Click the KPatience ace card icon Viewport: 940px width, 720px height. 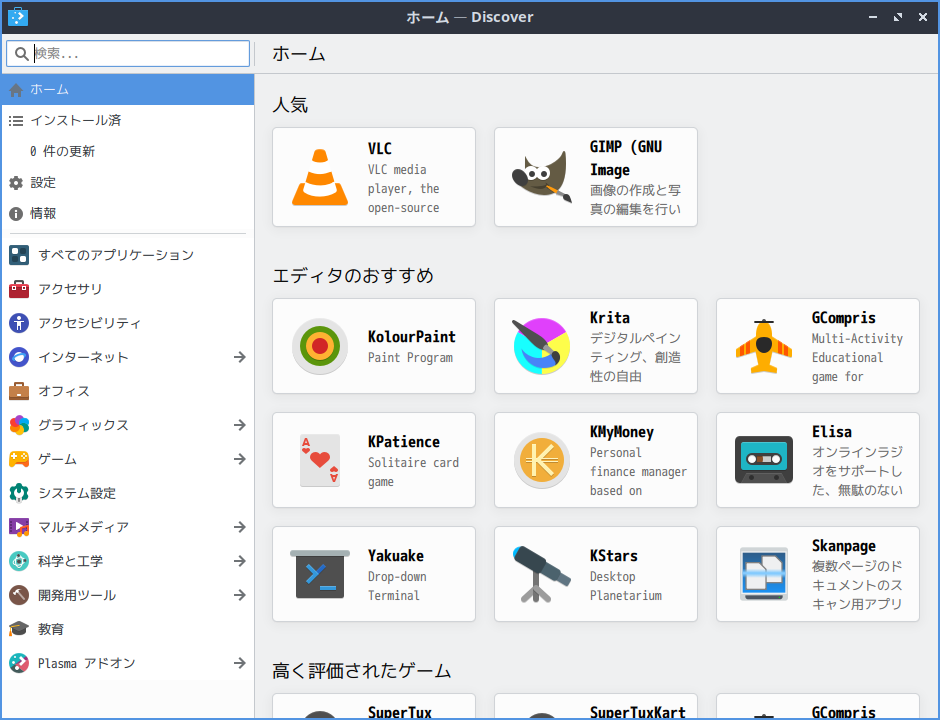[320, 460]
